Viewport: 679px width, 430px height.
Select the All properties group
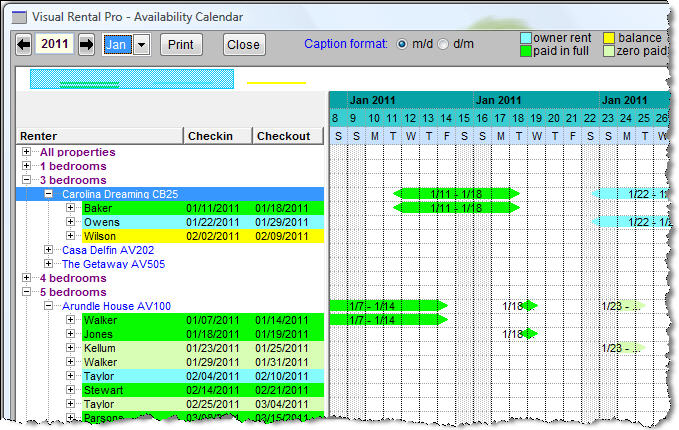78,152
